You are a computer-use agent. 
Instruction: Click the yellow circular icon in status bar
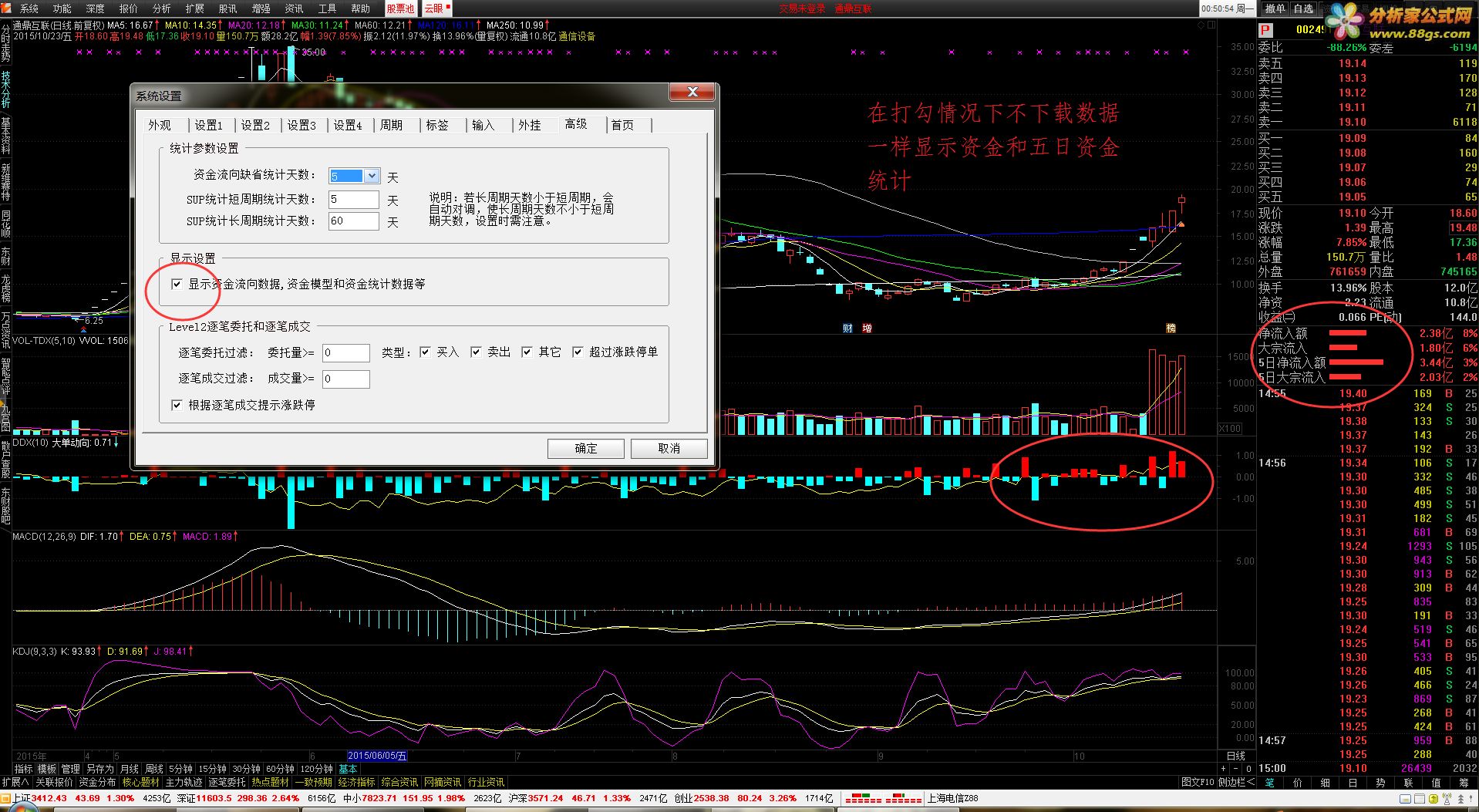pos(1433,799)
